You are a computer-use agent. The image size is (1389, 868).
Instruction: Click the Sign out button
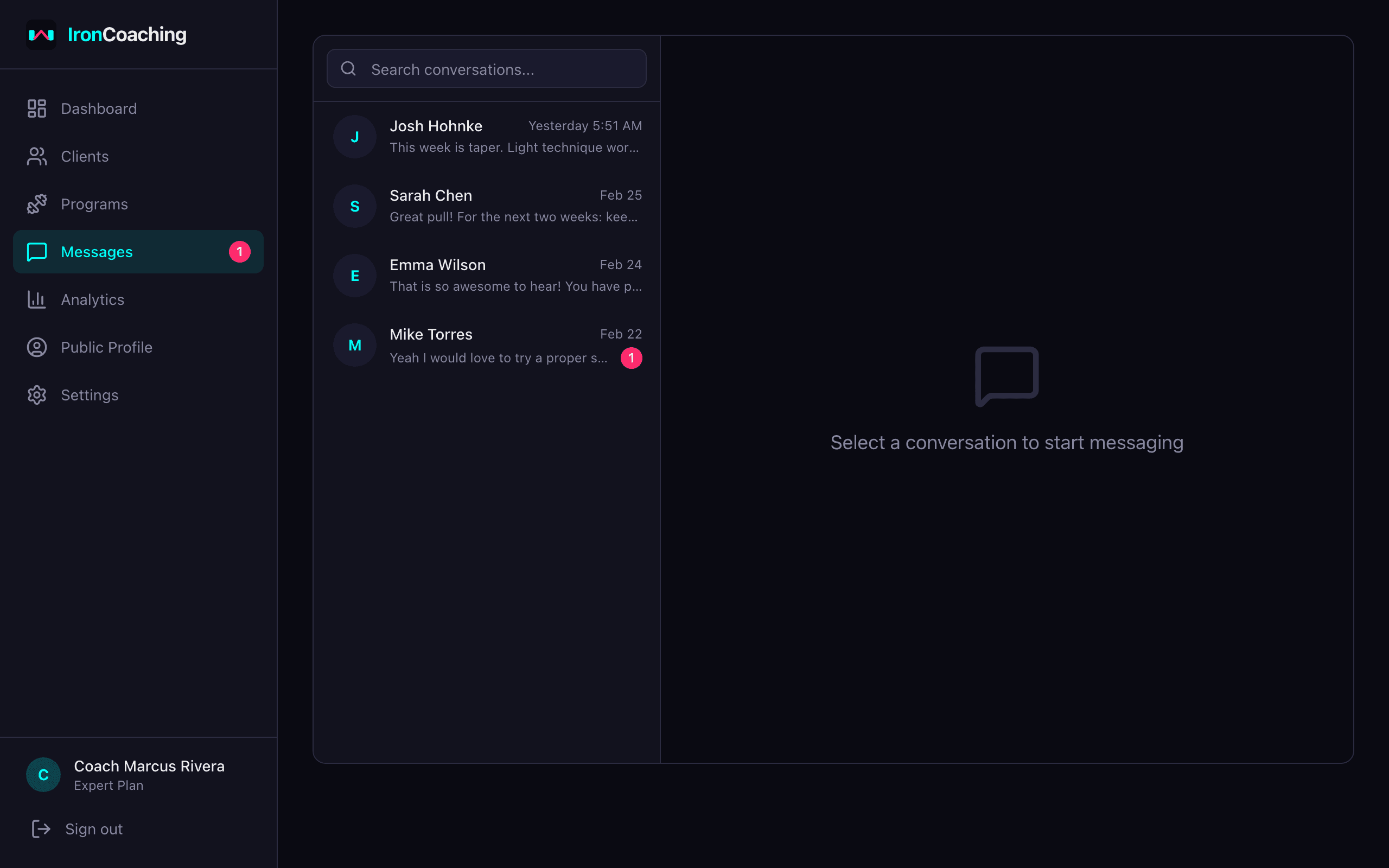[75, 828]
